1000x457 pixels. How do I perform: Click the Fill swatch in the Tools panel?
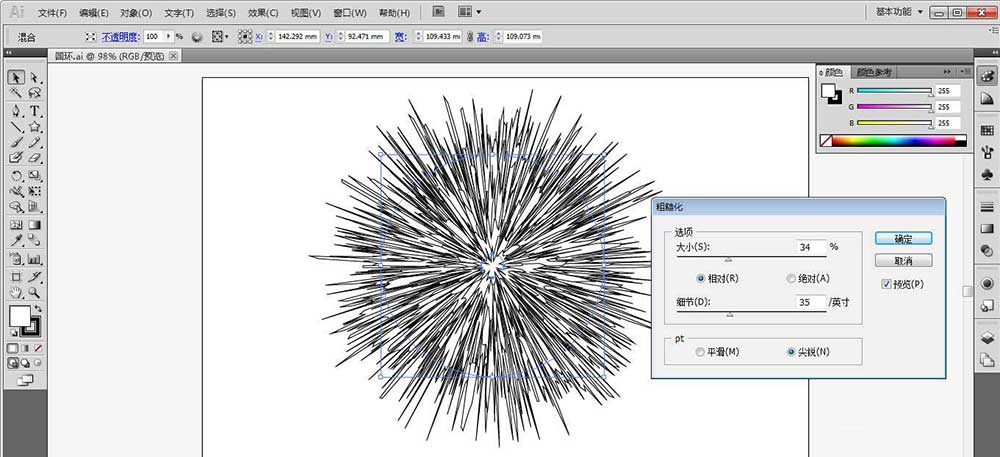click(20, 316)
